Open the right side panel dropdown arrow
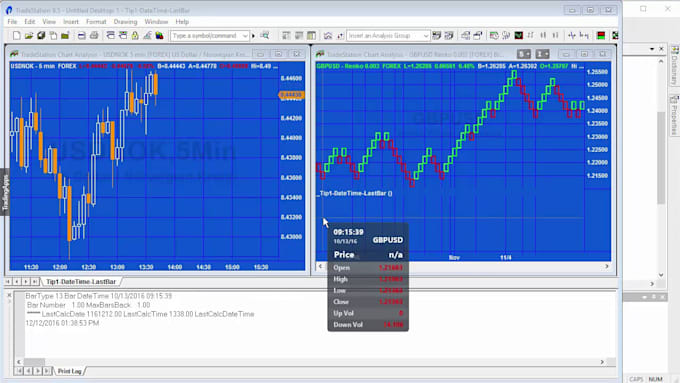Screen dimensions: 680x383 [652, 49]
